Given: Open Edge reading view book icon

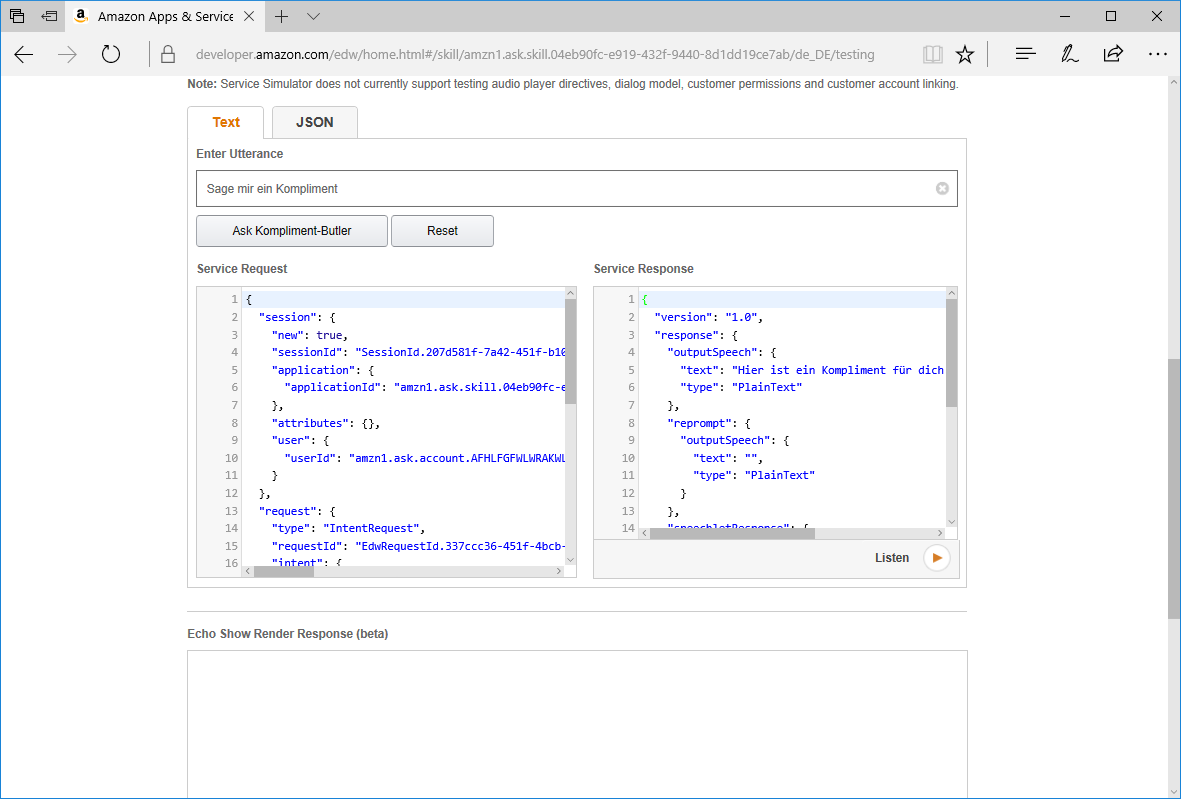Looking at the screenshot, I should coord(932,54).
